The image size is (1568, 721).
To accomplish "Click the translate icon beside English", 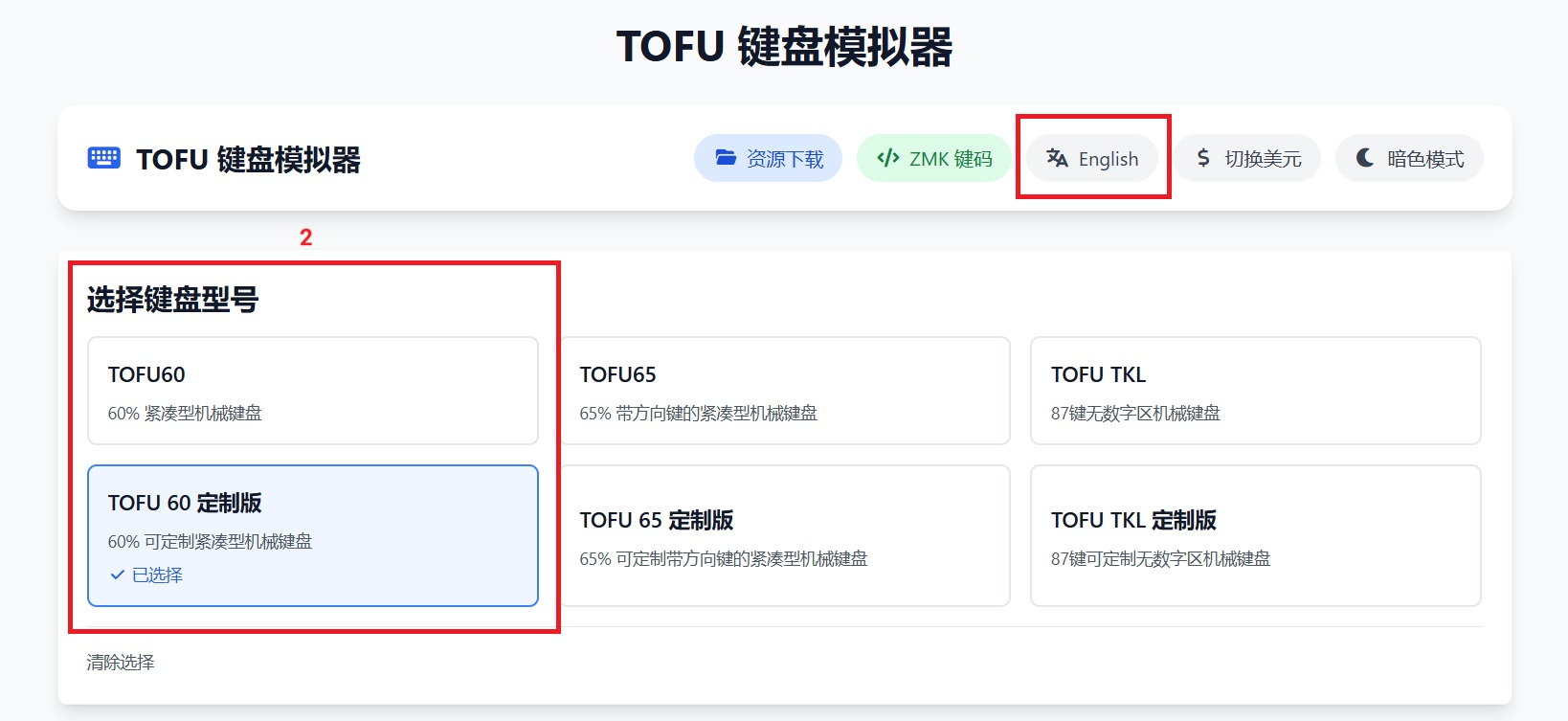I will tap(1057, 158).
